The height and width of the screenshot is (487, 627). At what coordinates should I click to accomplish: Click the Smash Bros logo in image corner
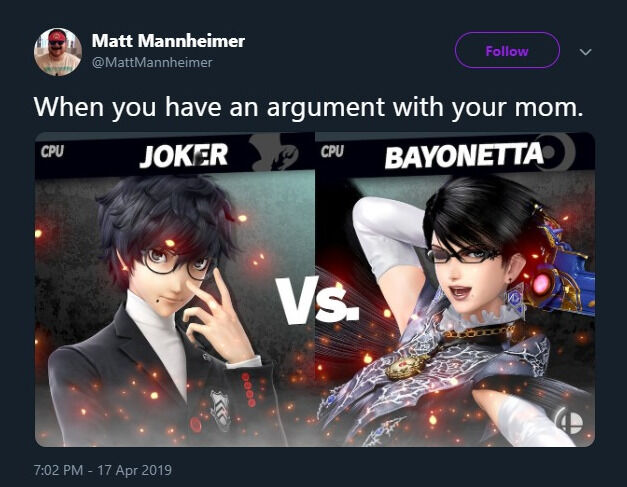pos(569,421)
